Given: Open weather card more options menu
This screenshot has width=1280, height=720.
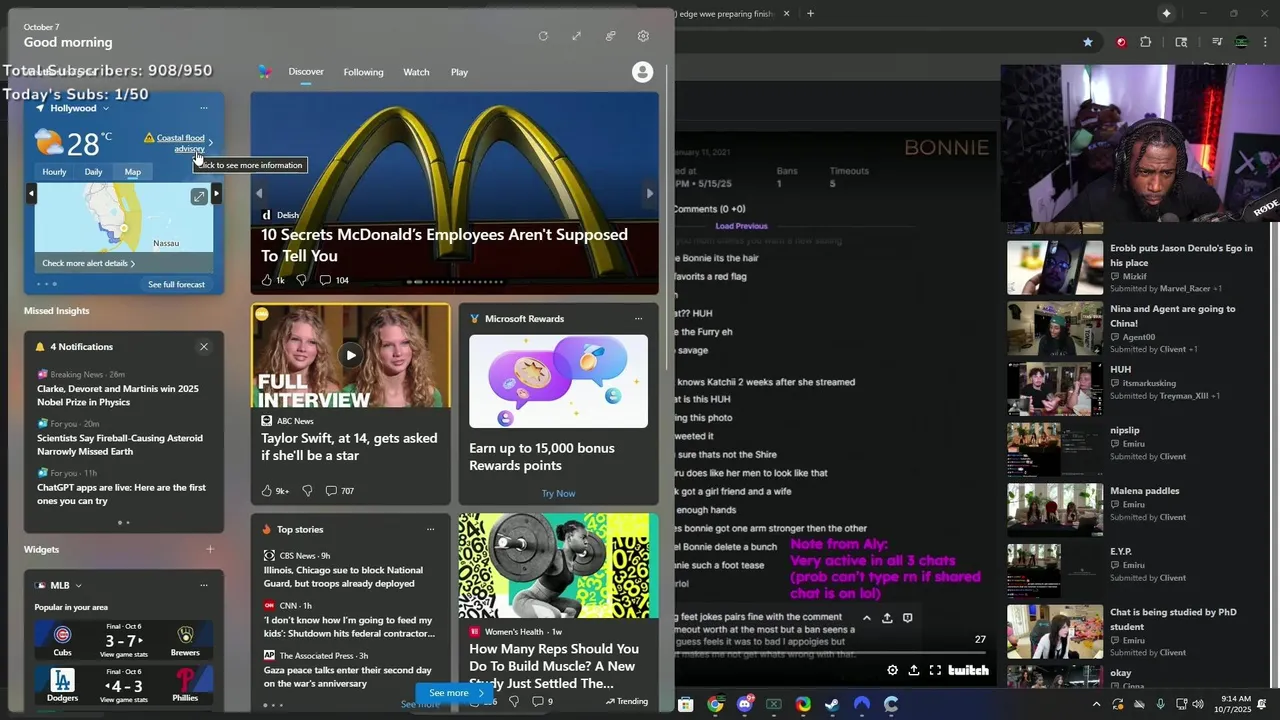Looking at the screenshot, I should point(204,108).
